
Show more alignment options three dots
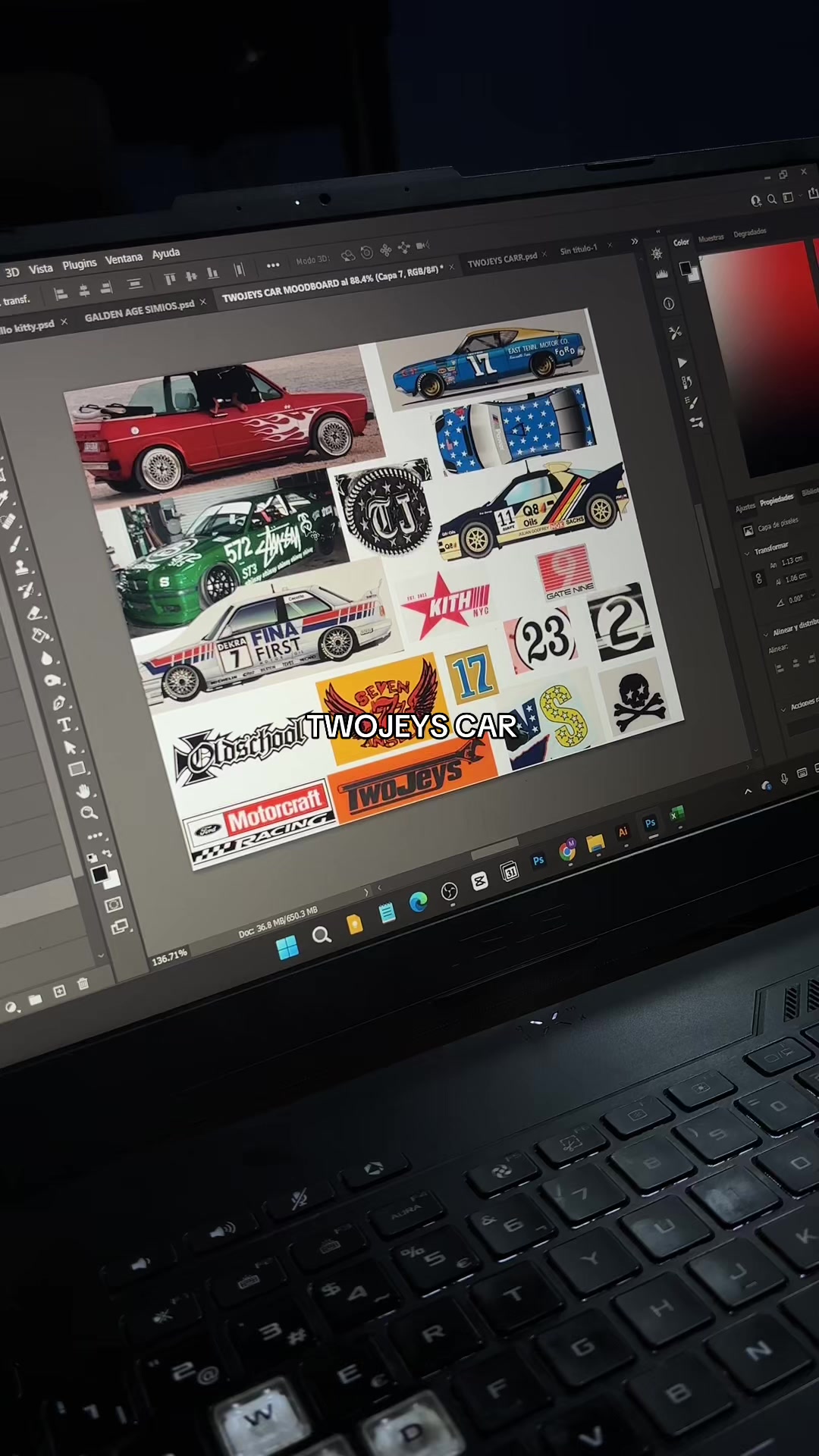(273, 265)
